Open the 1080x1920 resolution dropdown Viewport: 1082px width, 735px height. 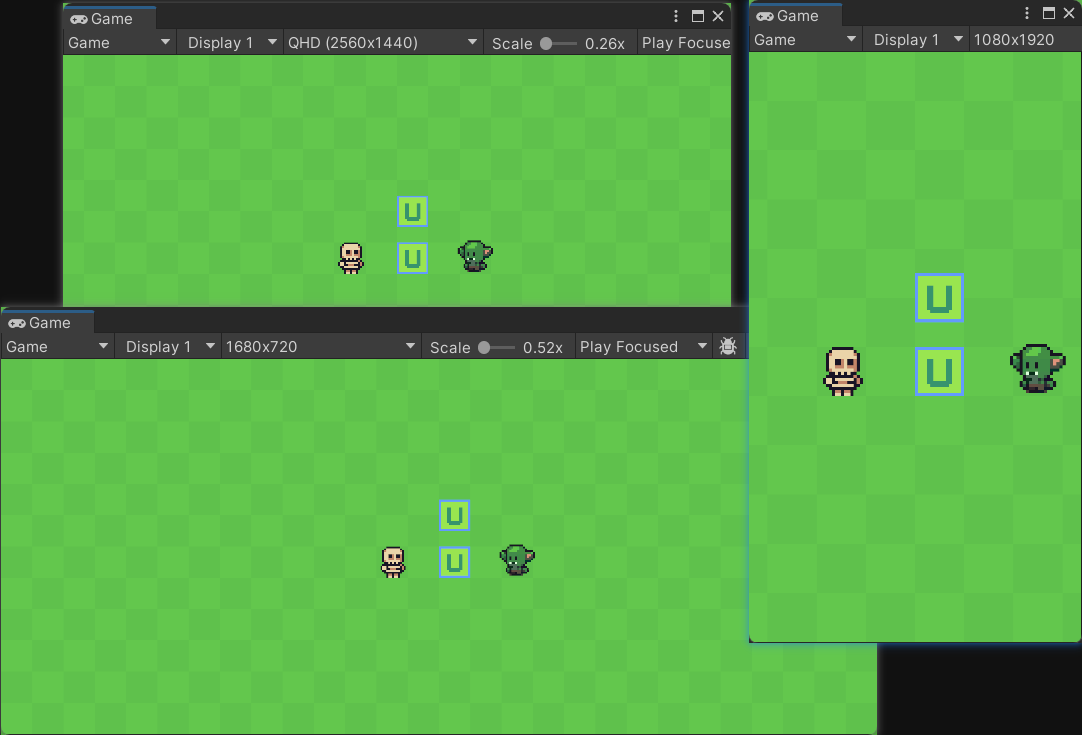[x=1026, y=40]
